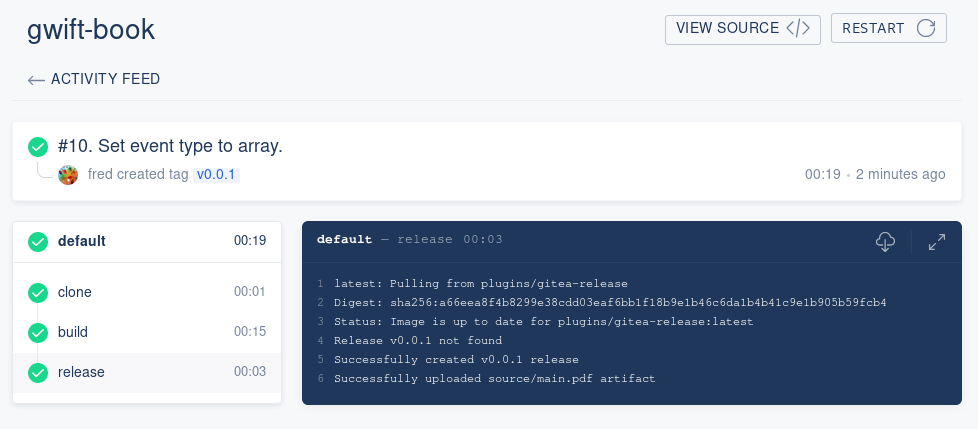Click log line 5 about created release
978x429 pixels.
tap(456, 360)
